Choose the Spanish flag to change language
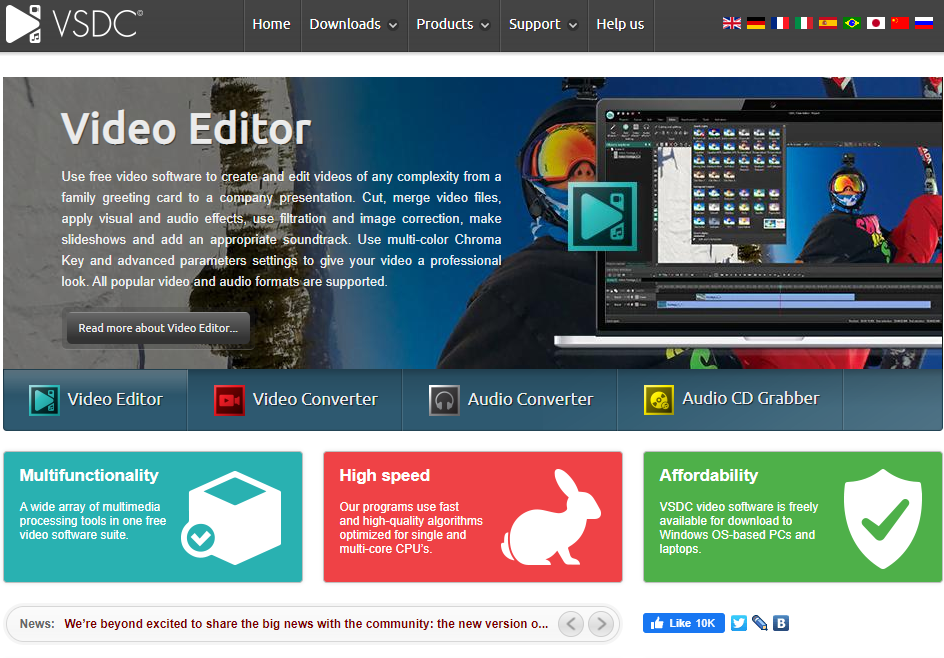The height and width of the screenshot is (658, 944). [x=828, y=21]
